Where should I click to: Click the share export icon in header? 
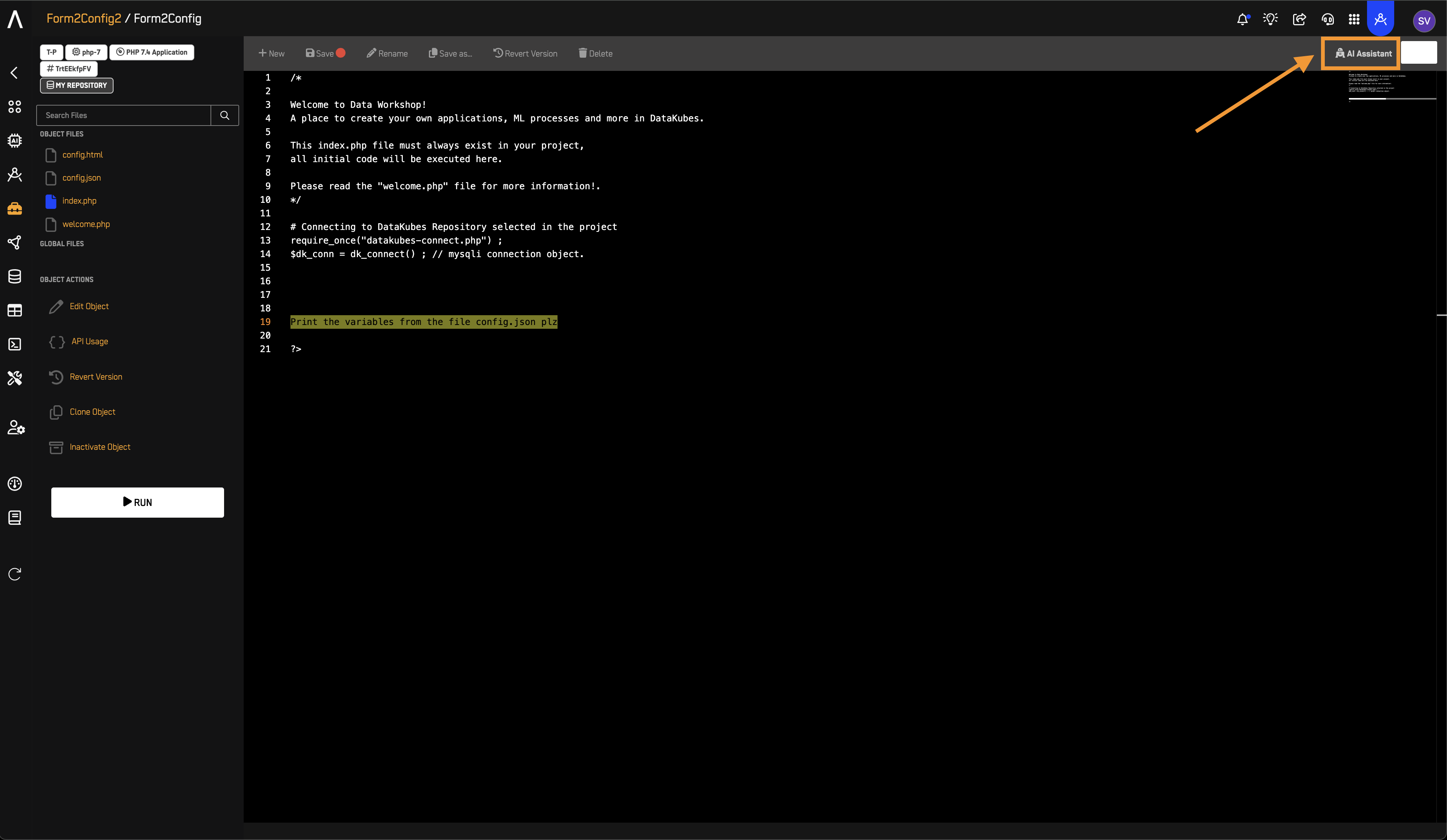[x=1299, y=20]
